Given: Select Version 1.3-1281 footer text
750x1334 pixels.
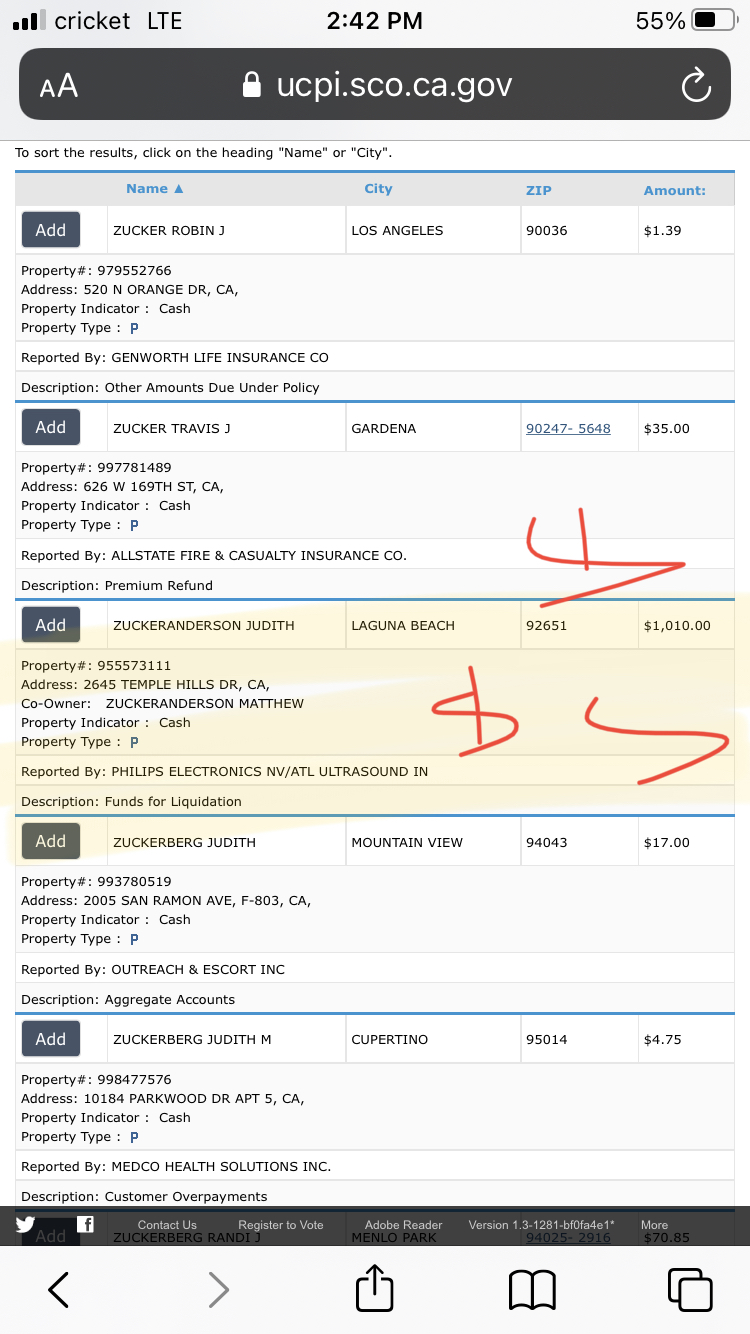Looking at the screenshot, I should (541, 1225).
